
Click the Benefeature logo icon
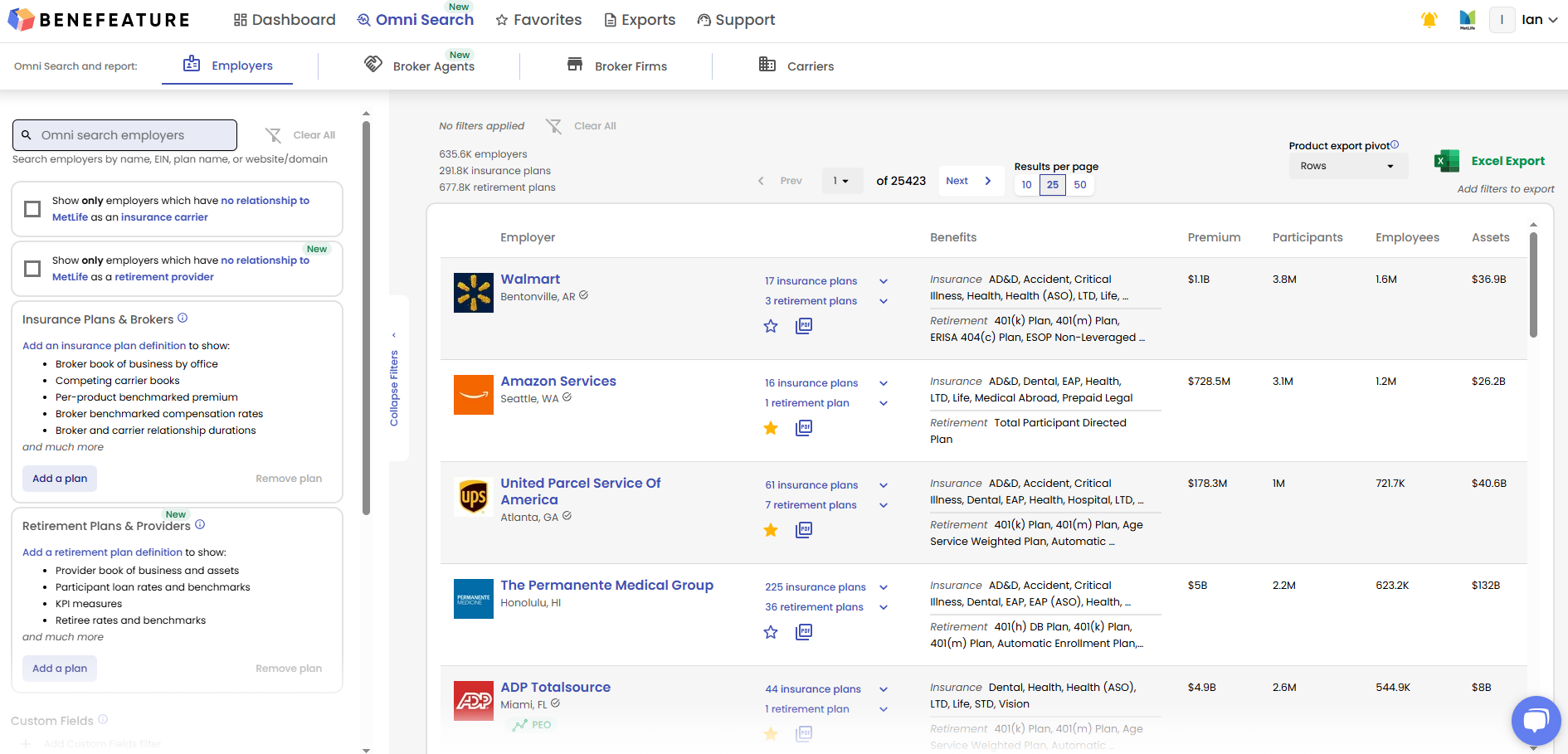coord(21,19)
